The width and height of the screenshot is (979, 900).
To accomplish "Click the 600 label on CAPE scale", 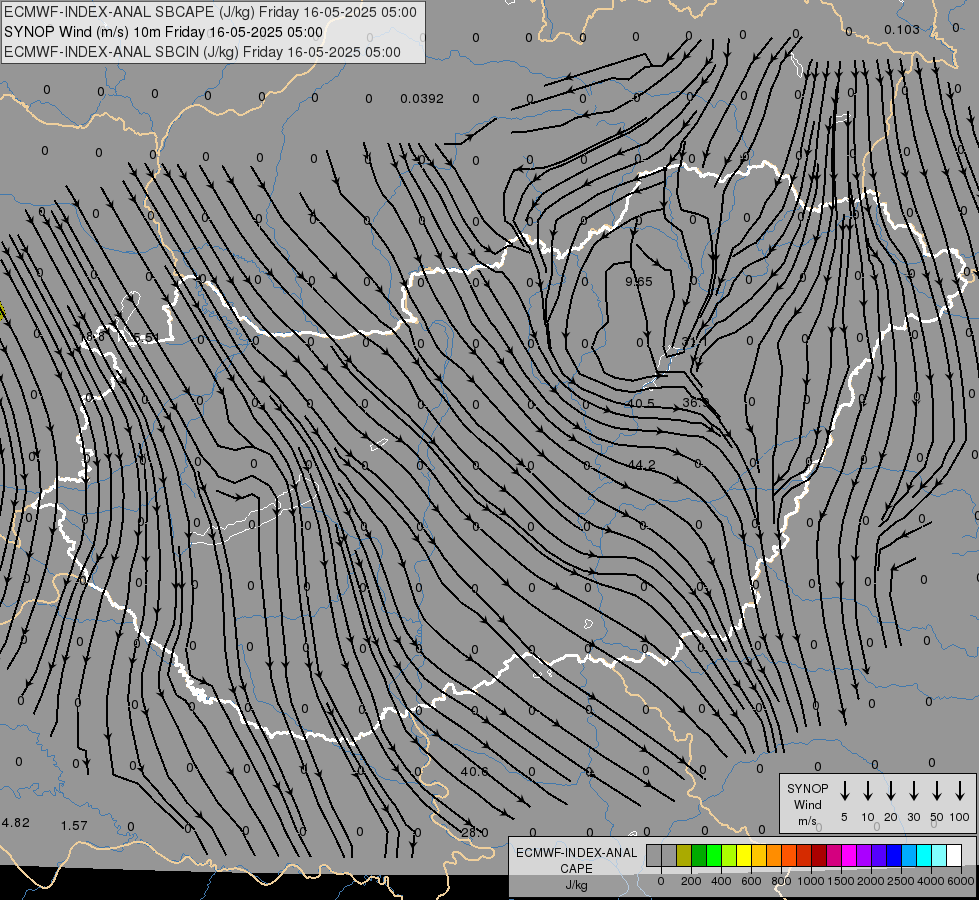I will [751, 881].
